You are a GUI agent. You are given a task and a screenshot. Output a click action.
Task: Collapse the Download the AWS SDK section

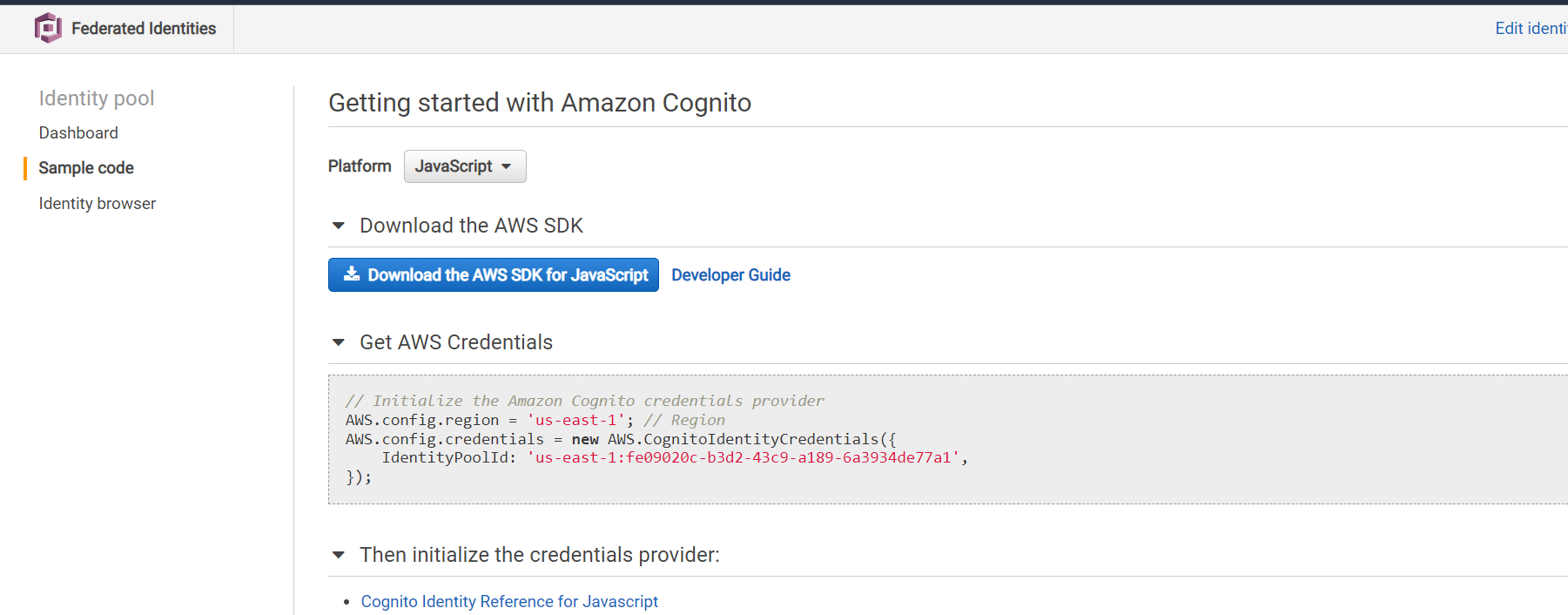click(x=339, y=226)
